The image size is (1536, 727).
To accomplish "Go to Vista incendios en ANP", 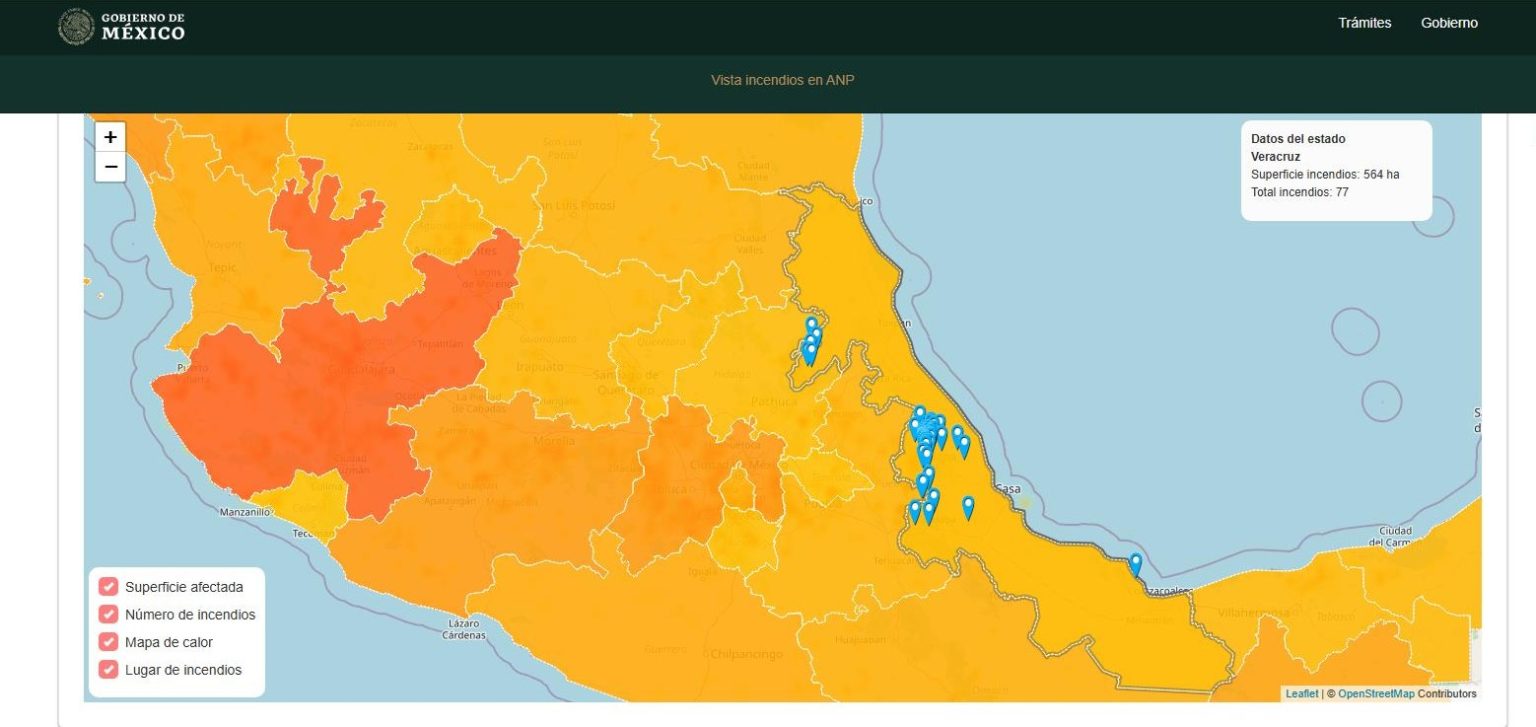I will tap(782, 80).
